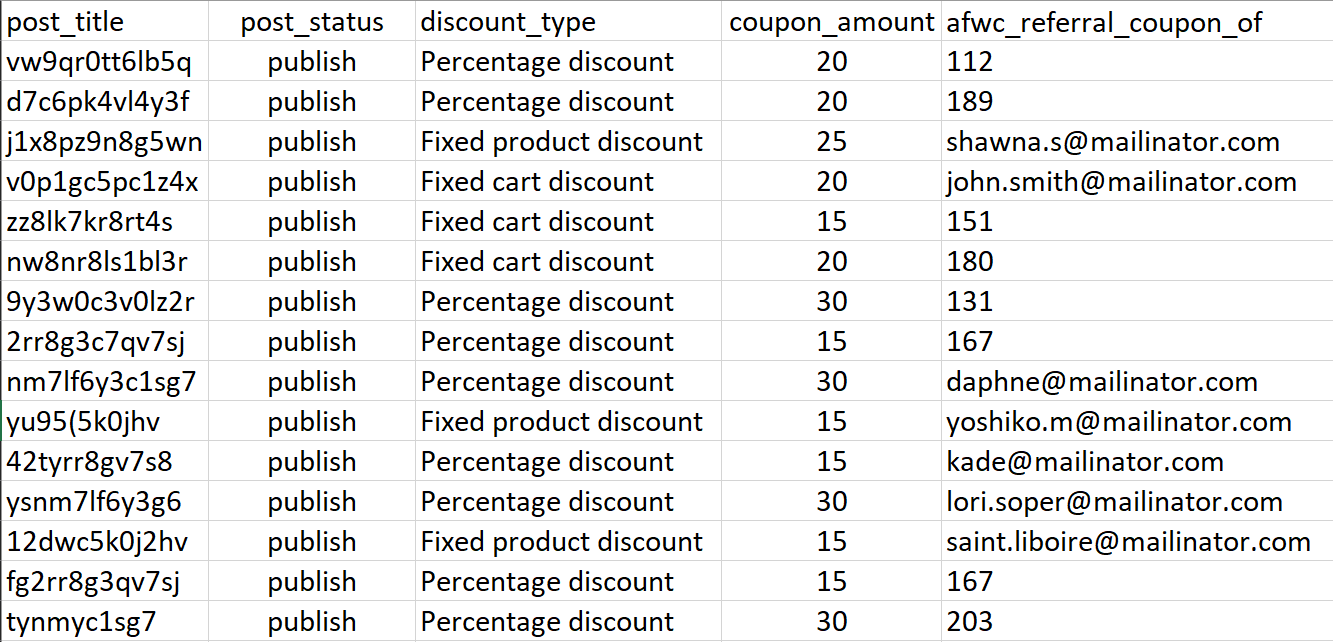Select the john.smith@mailinator.com cell

[x=1137, y=182]
